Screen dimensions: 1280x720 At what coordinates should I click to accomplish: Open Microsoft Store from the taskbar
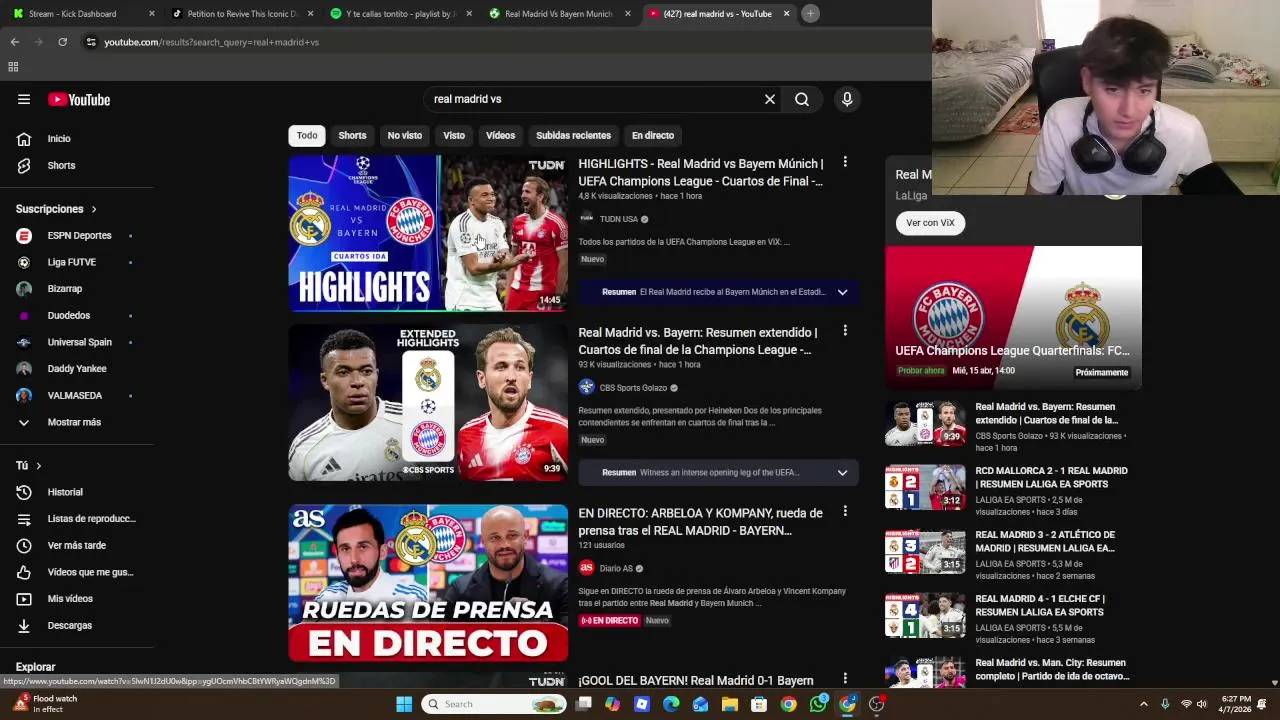click(x=759, y=704)
